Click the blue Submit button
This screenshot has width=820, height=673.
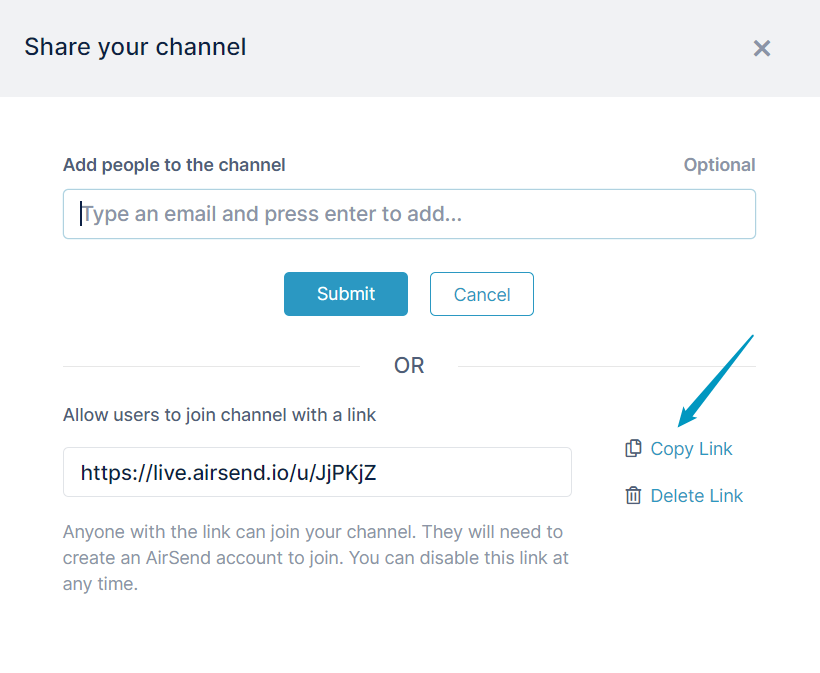(x=346, y=294)
